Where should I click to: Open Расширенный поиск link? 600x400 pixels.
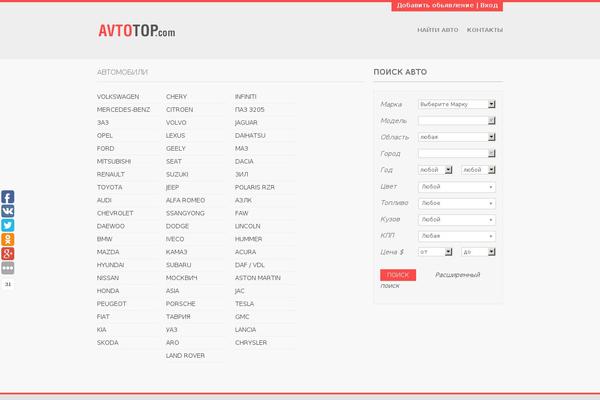click(x=458, y=275)
